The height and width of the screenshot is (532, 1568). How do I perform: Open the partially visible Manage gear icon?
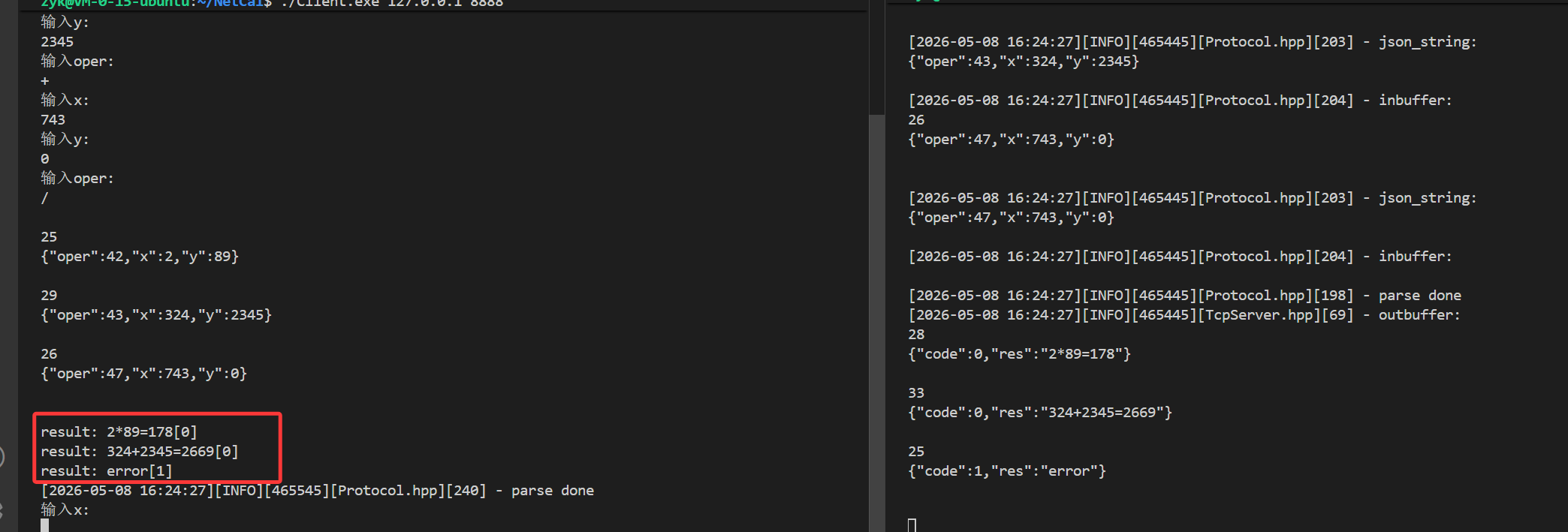[2, 510]
